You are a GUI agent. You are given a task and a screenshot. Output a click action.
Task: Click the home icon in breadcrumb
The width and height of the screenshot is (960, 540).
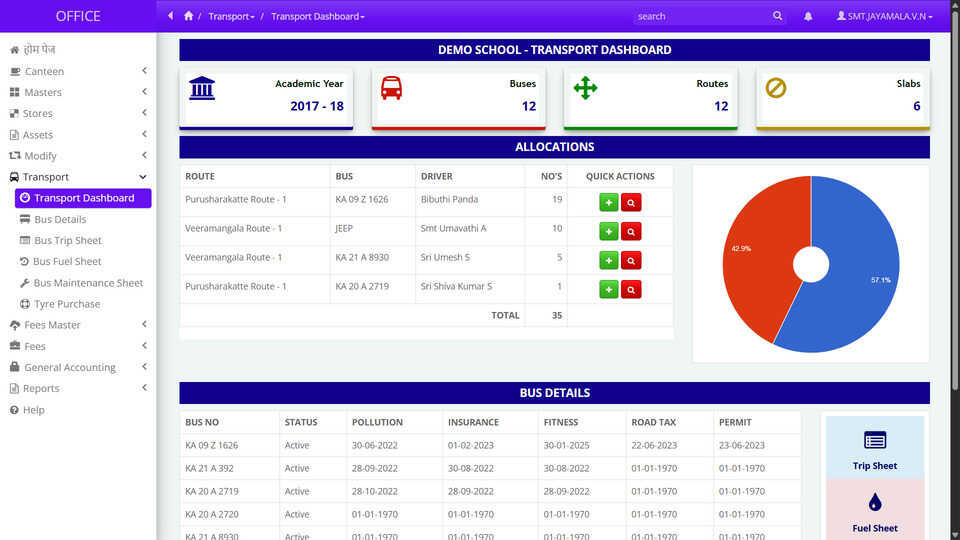coord(189,16)
